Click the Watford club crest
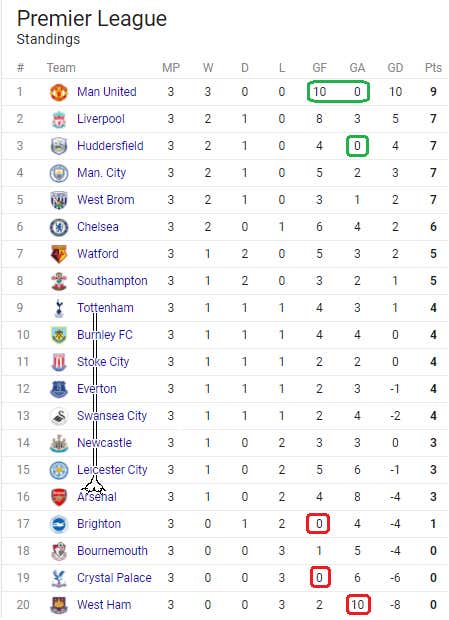The image size is (449, 620). coord(59,254)
